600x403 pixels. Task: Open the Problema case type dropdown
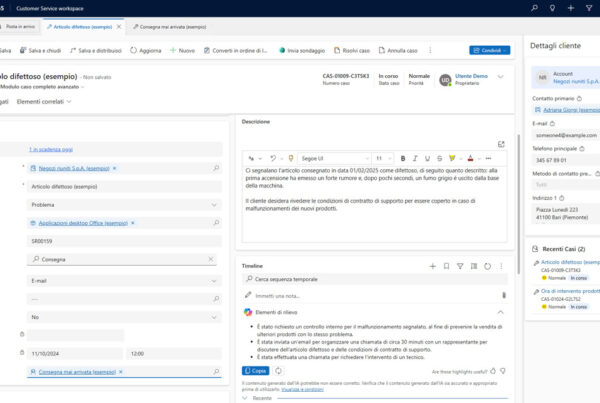click(124, 205)
